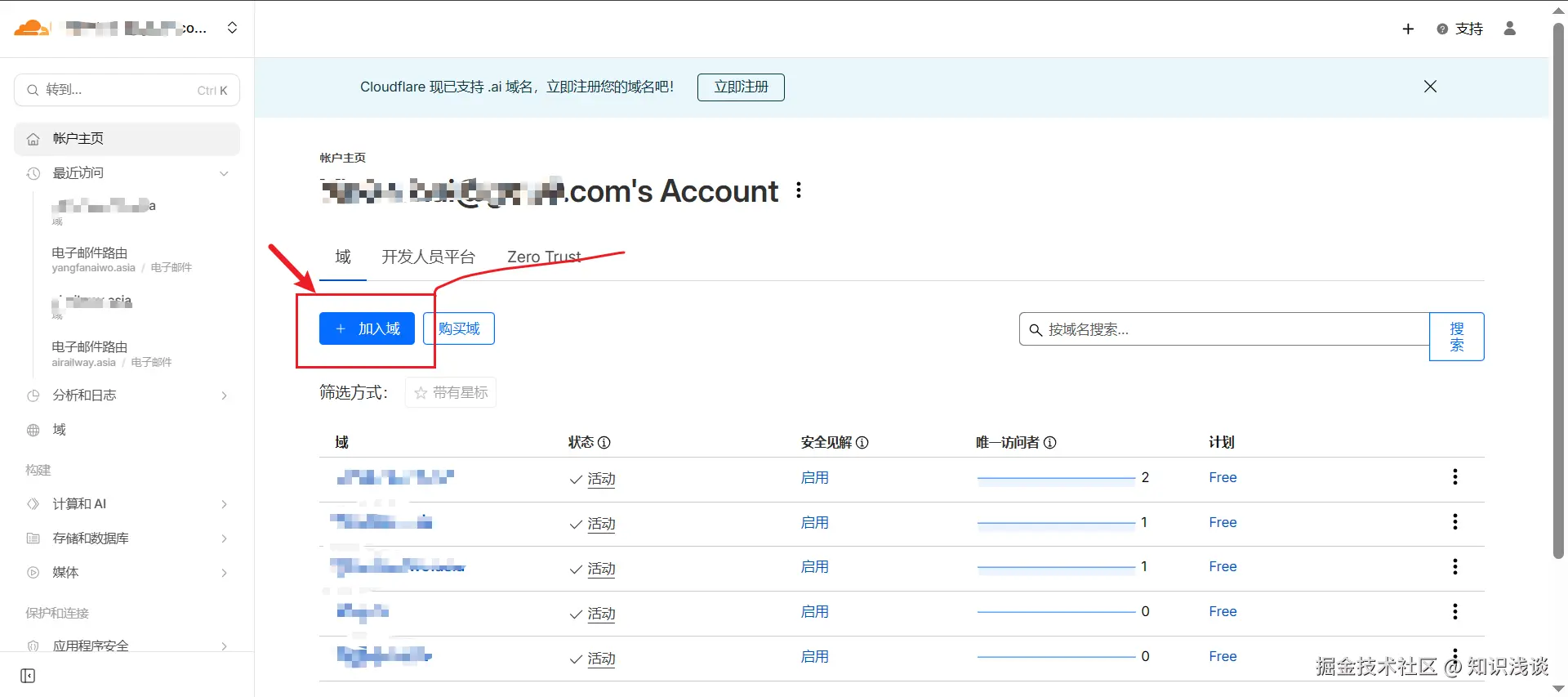Click the 搜索 search button
The width and height of the screenshot is (1568, 697).
point(1457,337)
